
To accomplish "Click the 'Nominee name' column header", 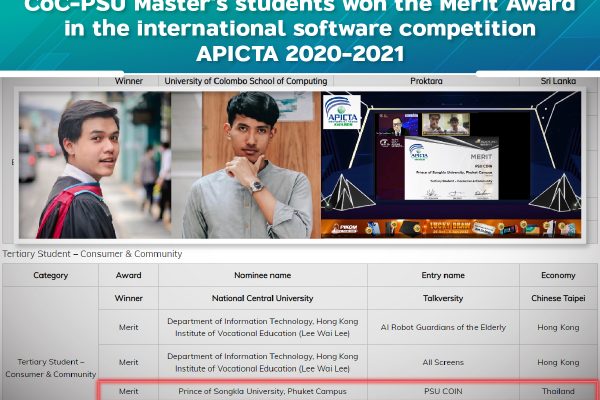I will pyautogui.click(x=262, y=275).
